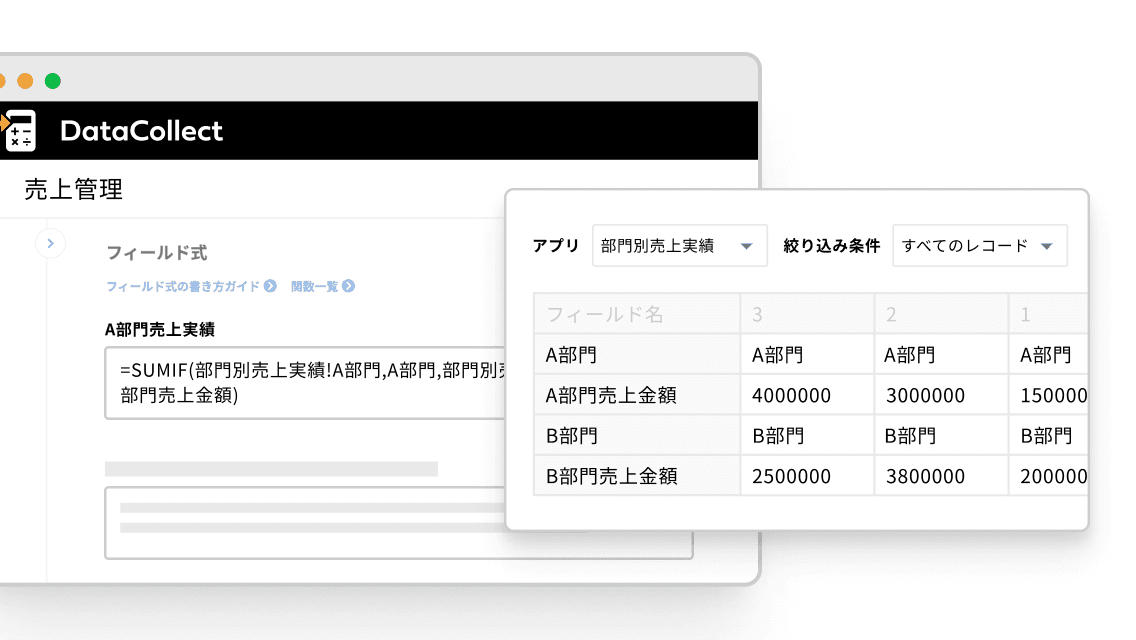This screenshot has width=1136, height=640.
Task: Click the dropdown arrow on the 絞り込み条件 selector
Action: point(1048,245)
